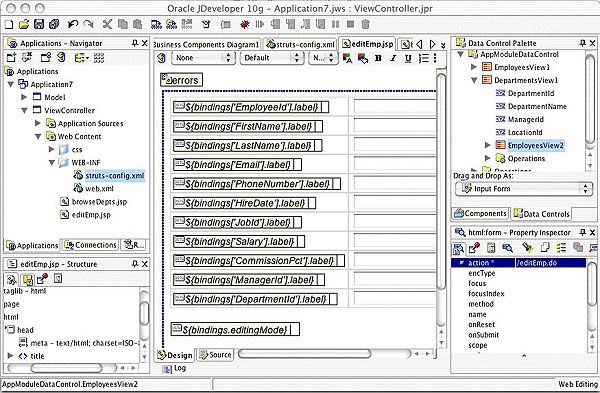Select the Applications navigator tab

click(x=32, y=245)
